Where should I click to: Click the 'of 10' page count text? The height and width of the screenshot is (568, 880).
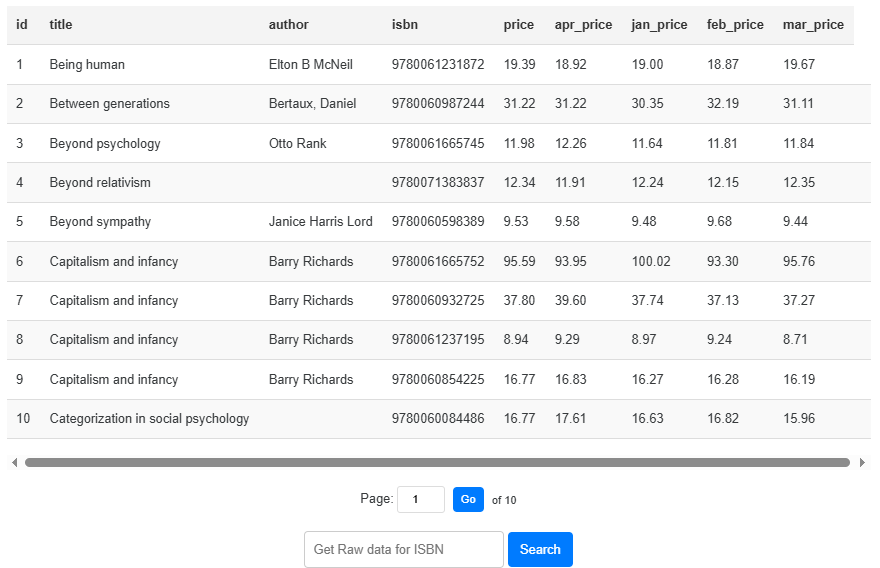pyautogui.click(x=504, y=500)
